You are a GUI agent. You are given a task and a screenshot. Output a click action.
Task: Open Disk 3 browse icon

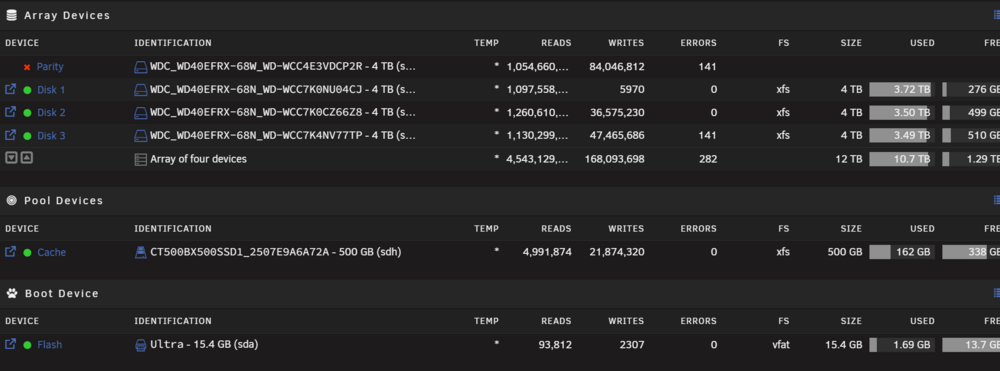click(x=11, y=135)
